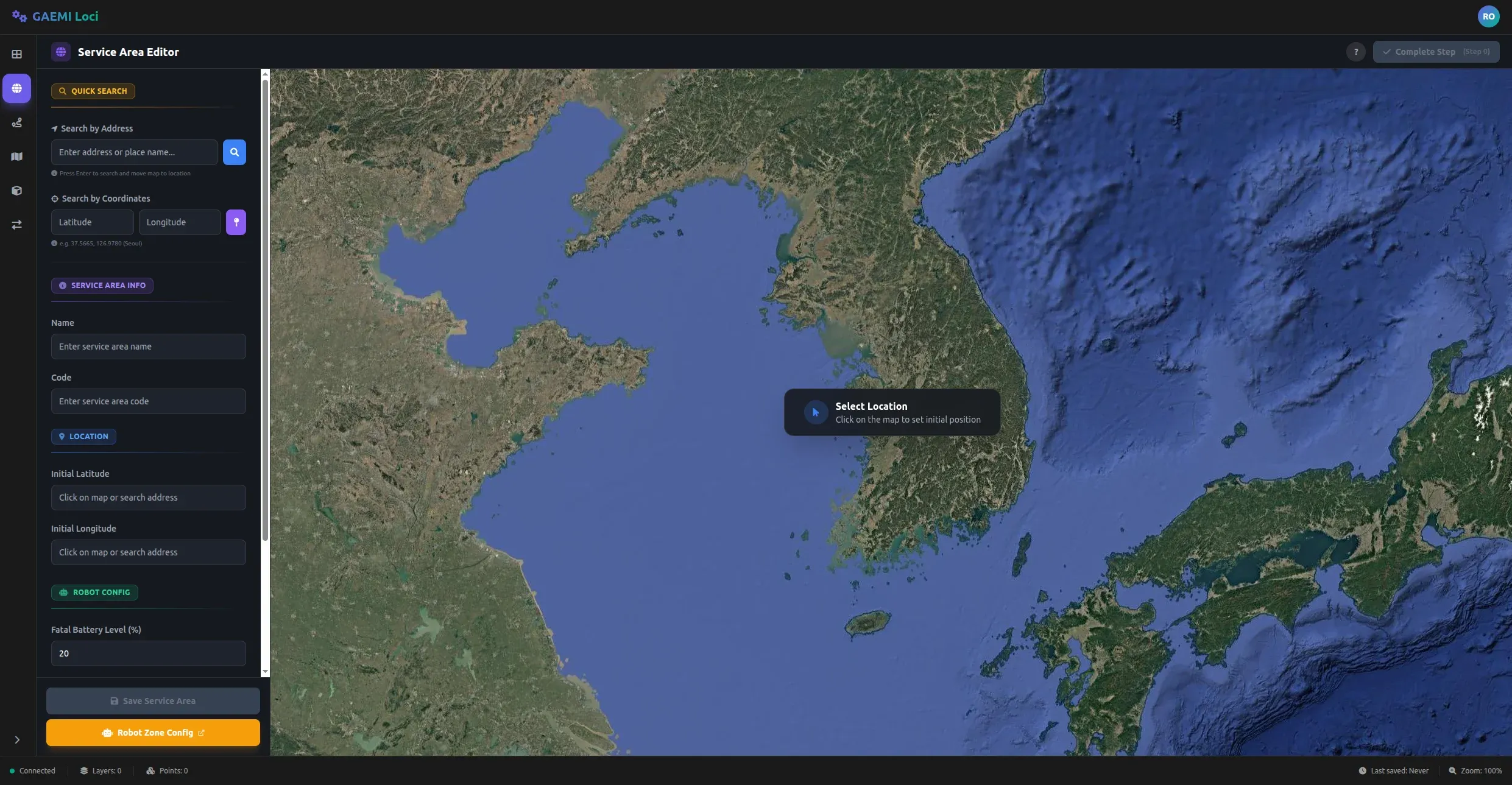Select the globe Service Area tool

coord(17,88)
